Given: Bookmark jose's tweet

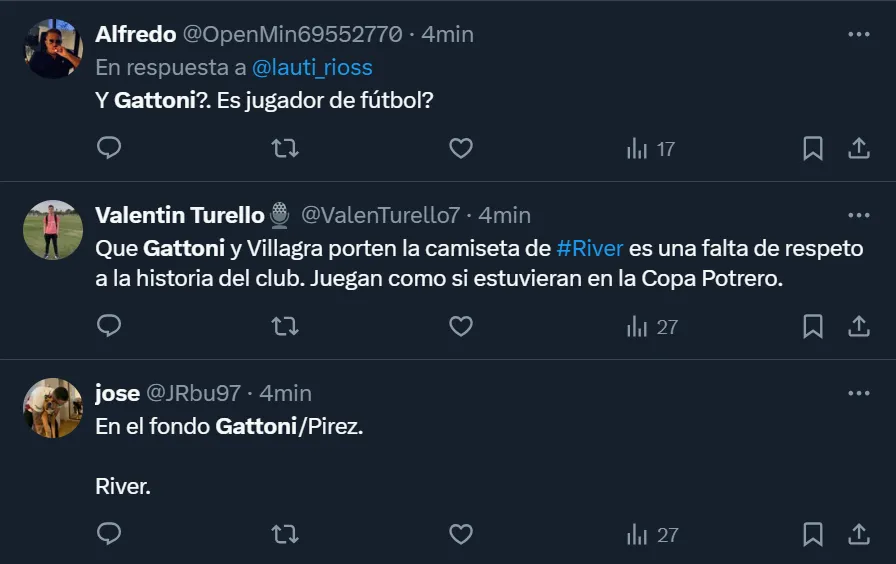Looking at the screenshot, I should point(813,535).
